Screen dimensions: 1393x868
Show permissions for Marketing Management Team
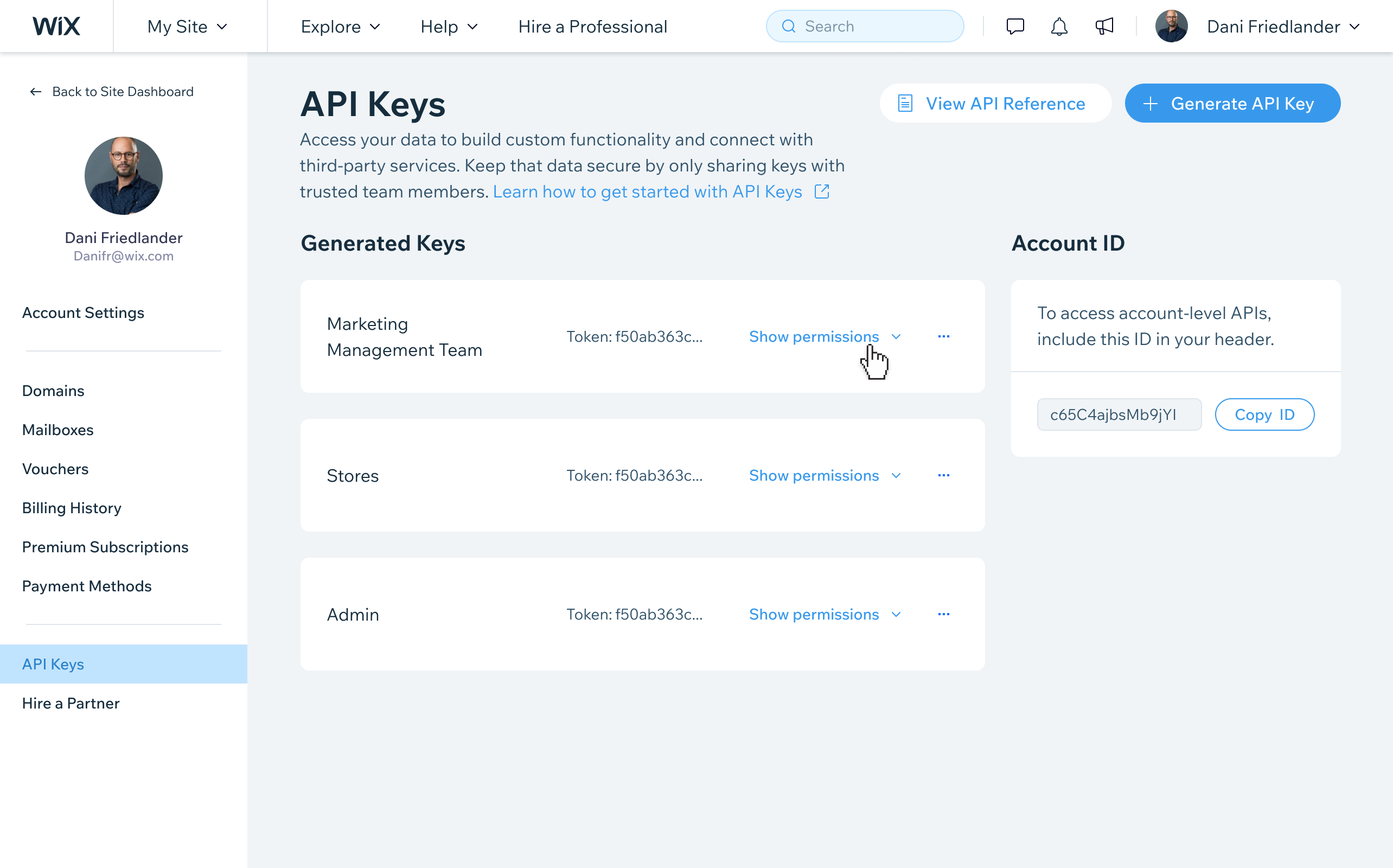(x=826, y=336)
